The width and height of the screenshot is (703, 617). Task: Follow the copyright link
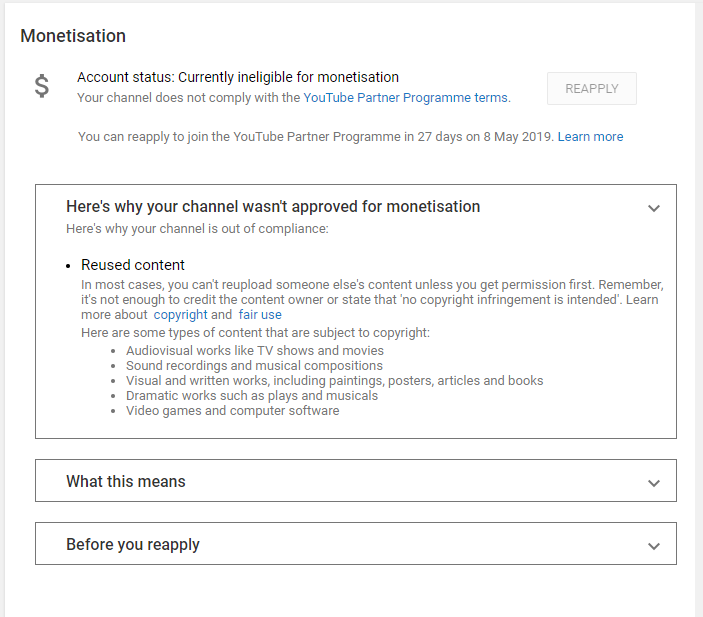tap(180, 315)
